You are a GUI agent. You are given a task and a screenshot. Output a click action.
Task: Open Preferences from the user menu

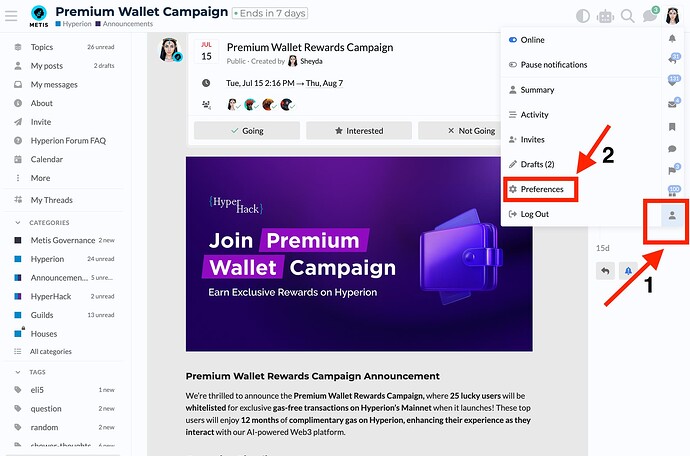(x=540, y=189)
